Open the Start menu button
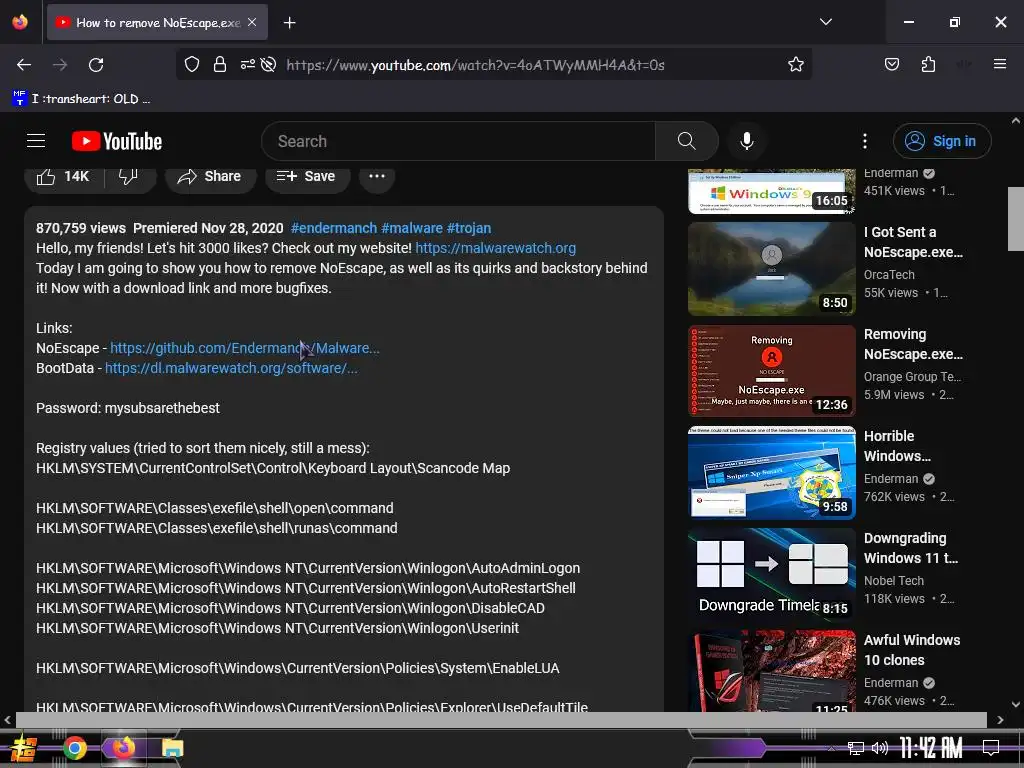The image size is (1024, 768). tap(23, 748)
